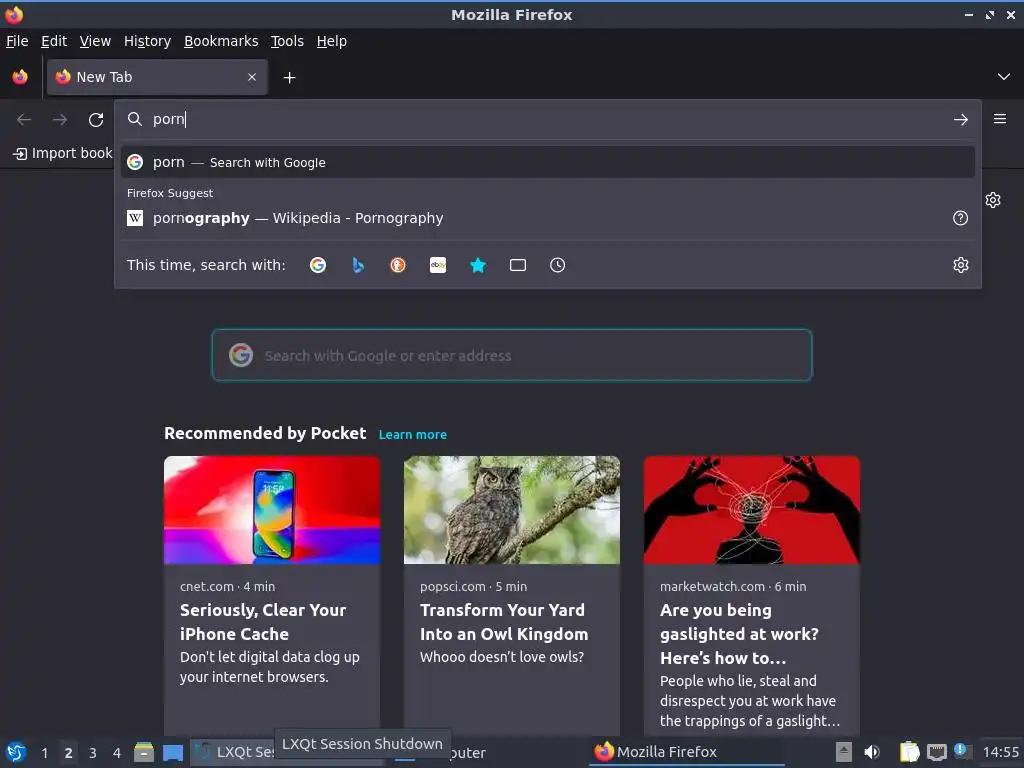Viewport: 1024px width, 768px height.
Task: Open the LXQt application menu launcher
Action: [x=16, y=752]
